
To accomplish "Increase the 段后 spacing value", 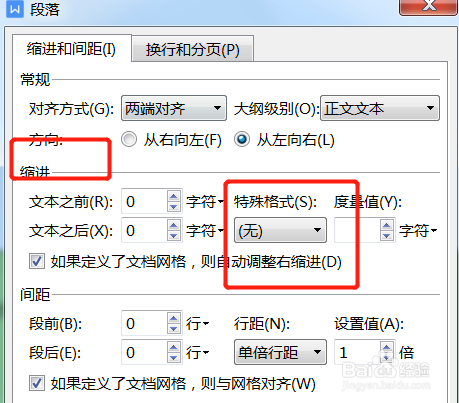I will pos(174,347).
